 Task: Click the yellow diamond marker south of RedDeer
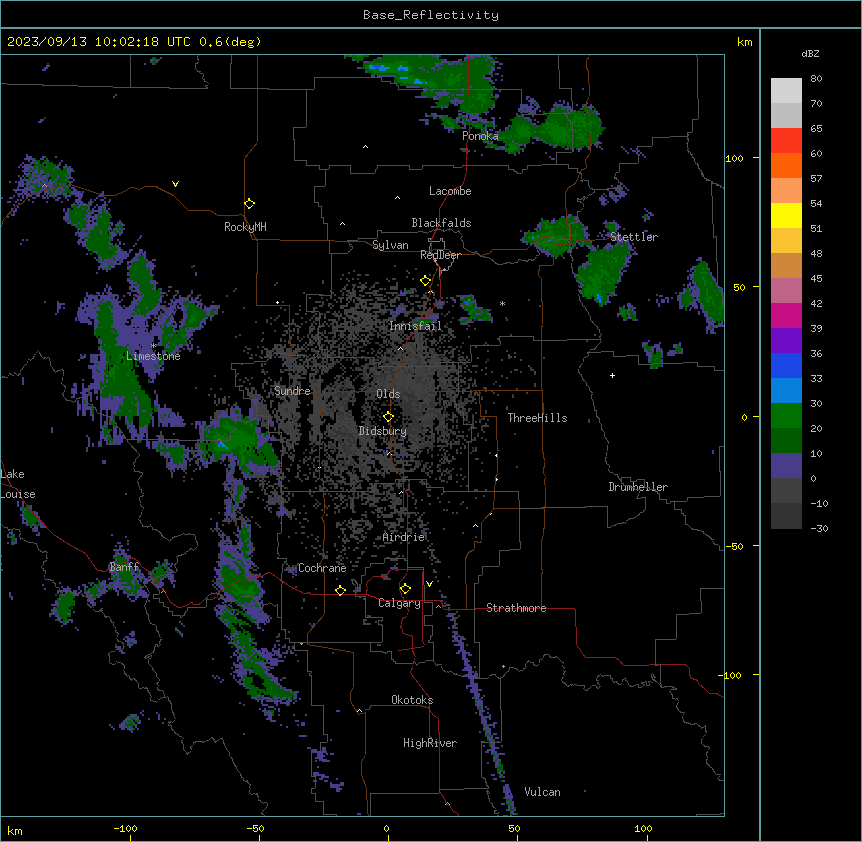click(425, 281)
